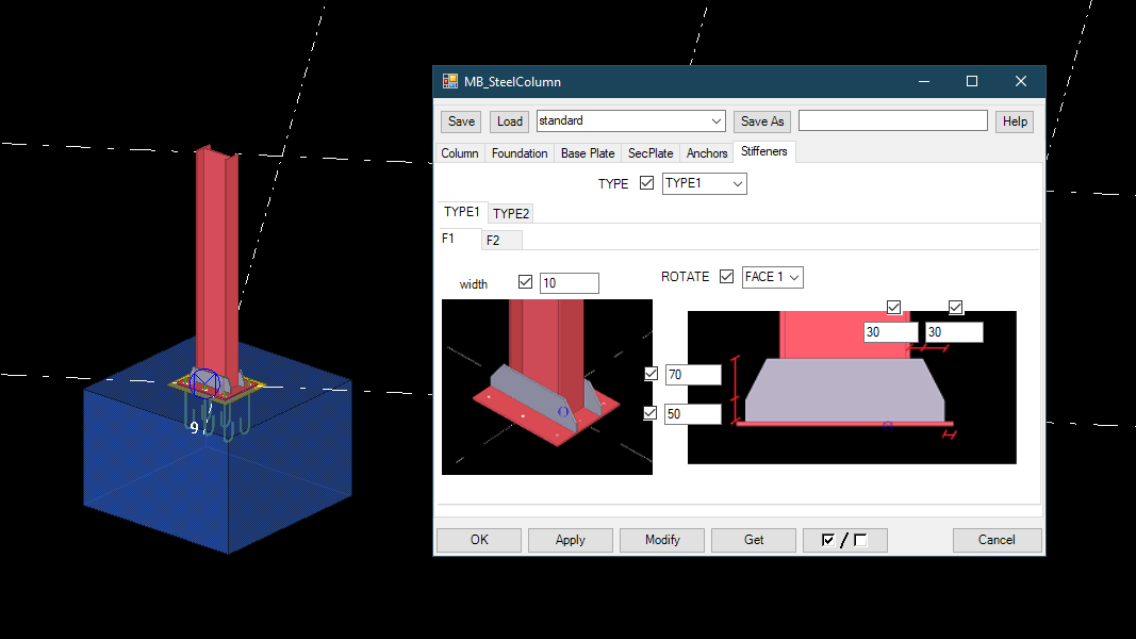The height and width of the screenshot is (639, 1136).
Task: Enable the TYPE checkbox
Action: [645, 183]
